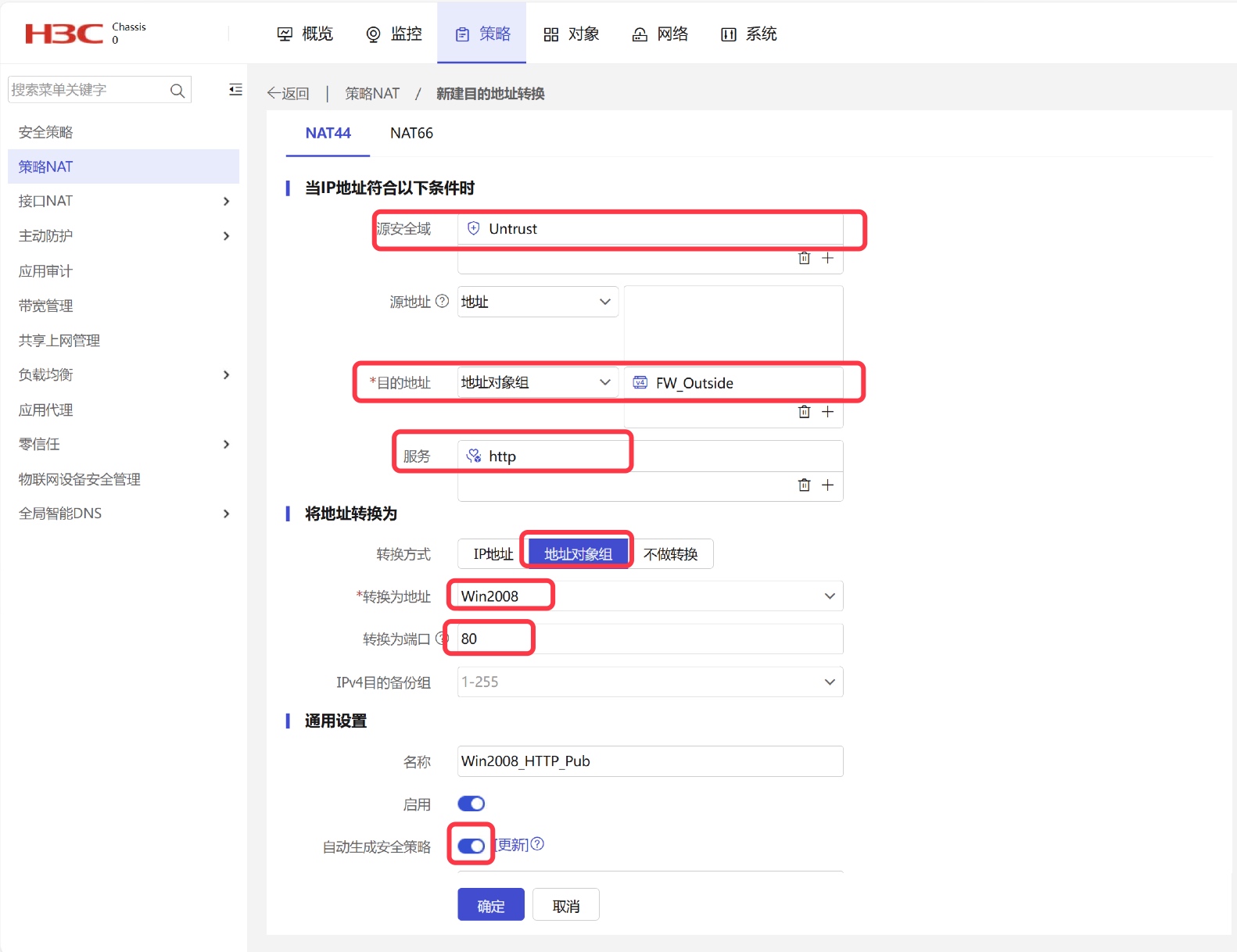Viewport: 1237px width, 952px height.
Task: Select 策略NAT in sidebar
Action: point(124,166)
